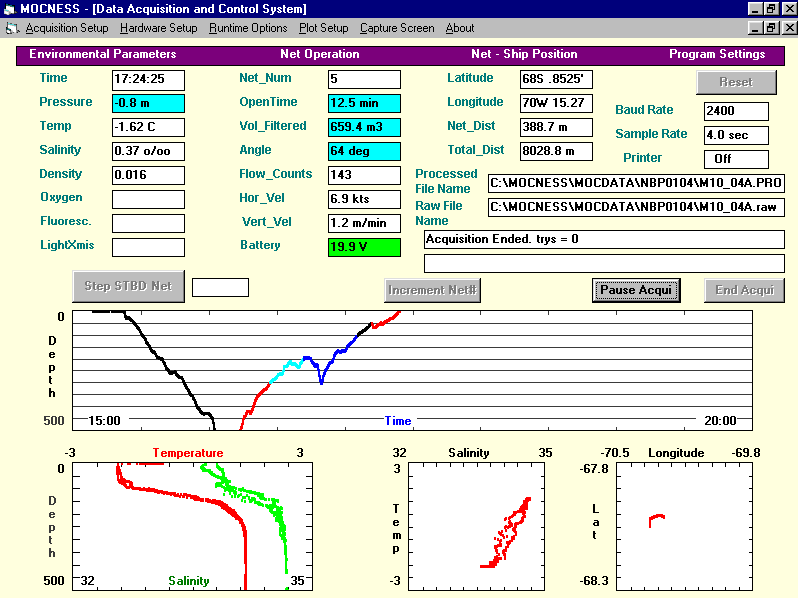This screenshot has width=798, height=598.
Task: Open the Plot Setup menu
Action: [x=323, y=28]
